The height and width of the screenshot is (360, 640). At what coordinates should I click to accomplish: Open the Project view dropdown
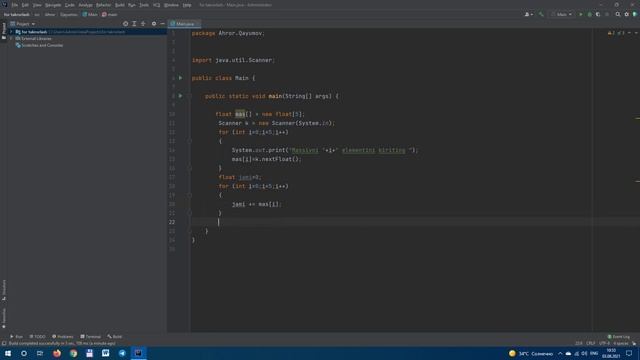23,24
